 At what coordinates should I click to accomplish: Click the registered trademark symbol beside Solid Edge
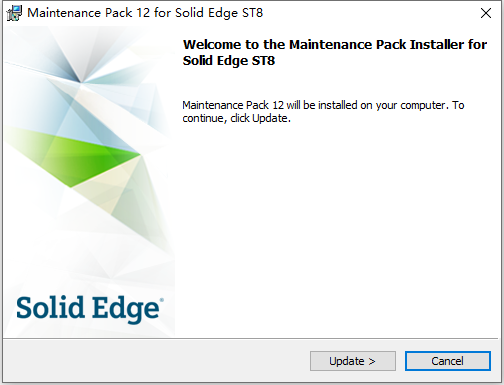point(162,300)
